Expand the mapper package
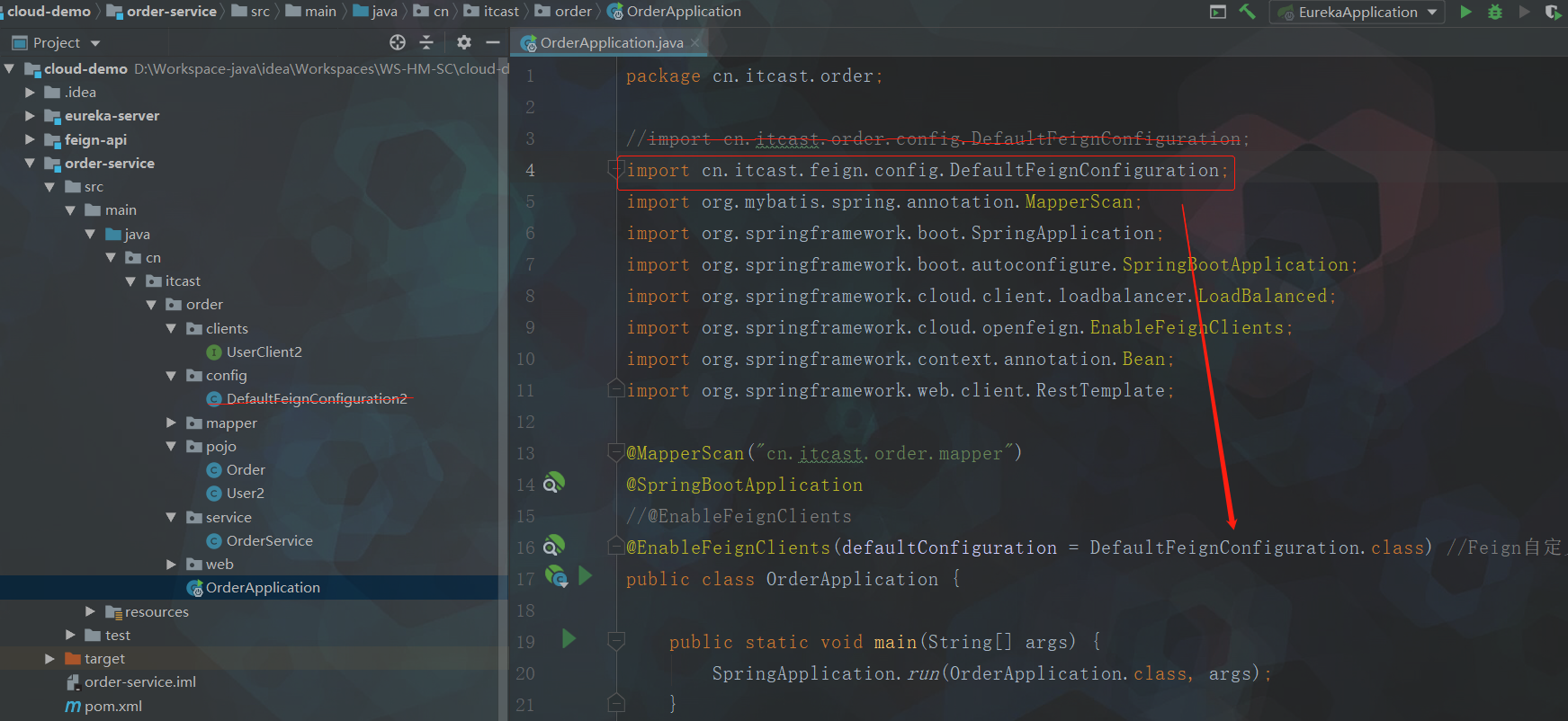Viewport: 1568px width, 721px height. 171,423
